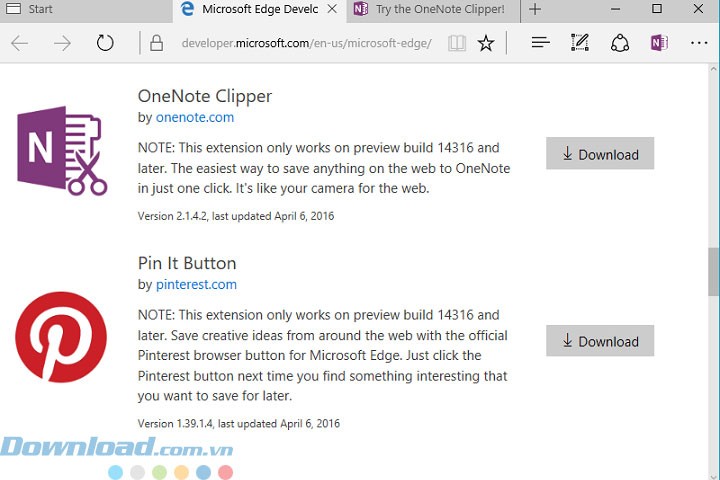Make a Web Note

[x=580, y=43]
